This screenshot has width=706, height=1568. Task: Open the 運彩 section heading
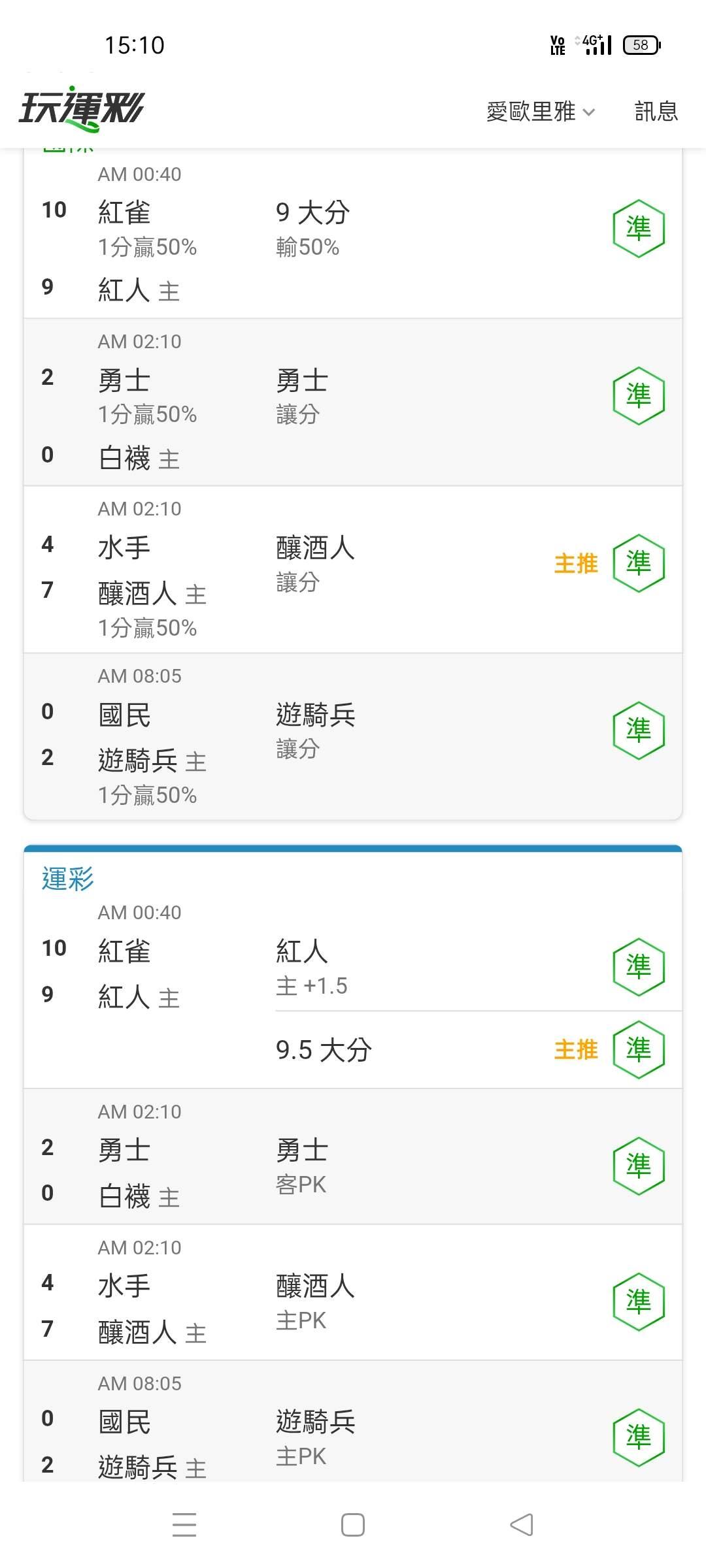68,879
